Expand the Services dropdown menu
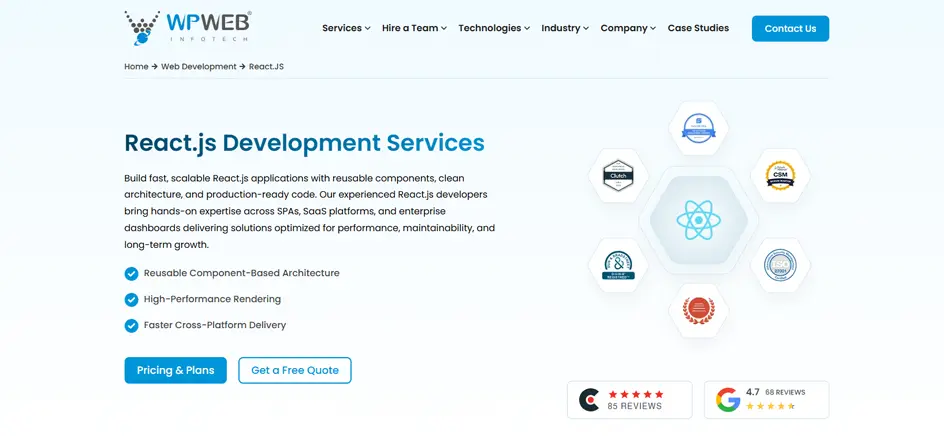This screenshot has width=944, height=436. click(346, 28)
